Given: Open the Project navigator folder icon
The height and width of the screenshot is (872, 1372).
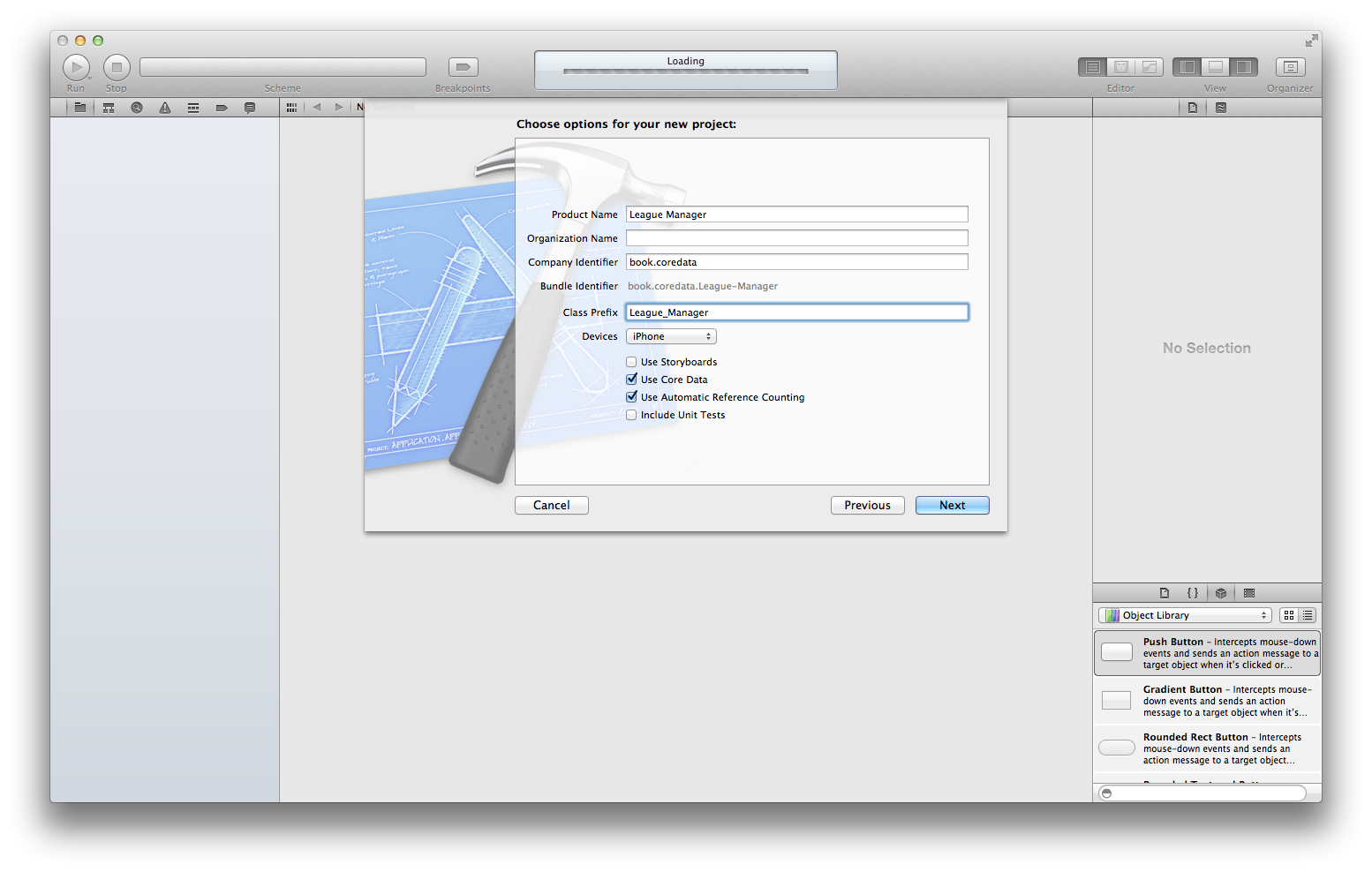Looking at the screenshot, I should (80, 108).
